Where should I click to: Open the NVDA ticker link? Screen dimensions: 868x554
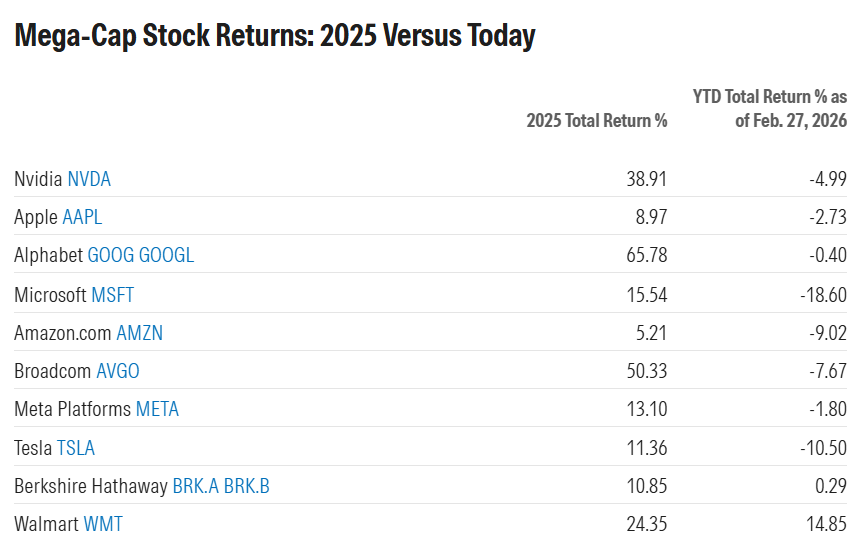click(89, 180)
